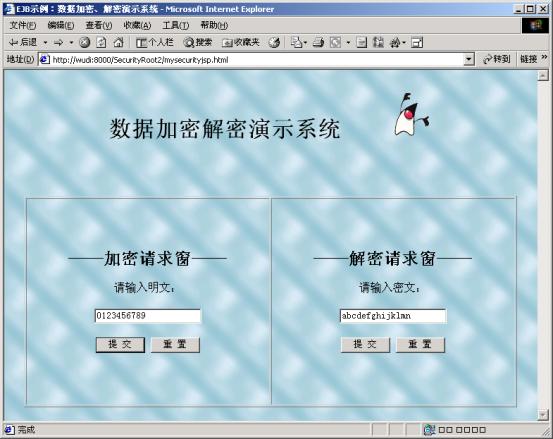This screenshot has height=439, width=553.
Task: Open the edit icon's dropdown arrow
Action: [x=348, y=43]
